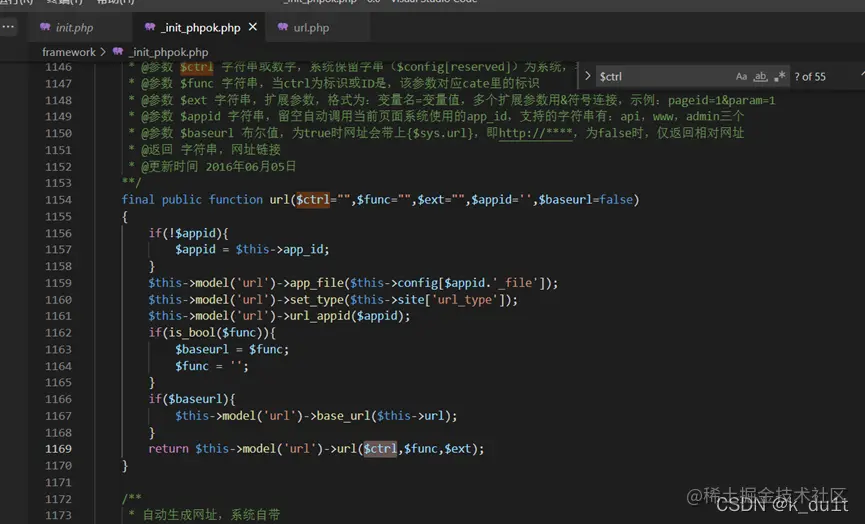Viewport: 865px width, 524px height.
Task: Click line number 1162
Action: pos(58,333)
